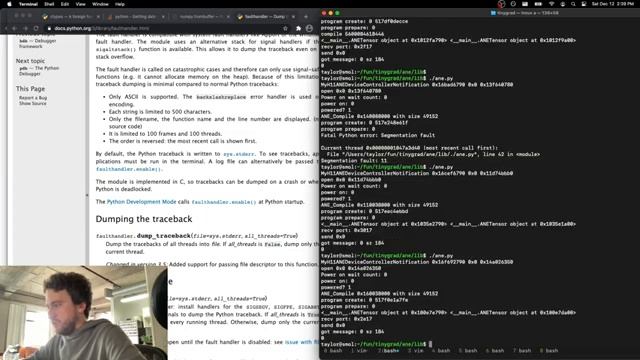The width and height of the screenshot is (640, 360).
Task: Click the webcam video overlay
Action: (84, 313)
